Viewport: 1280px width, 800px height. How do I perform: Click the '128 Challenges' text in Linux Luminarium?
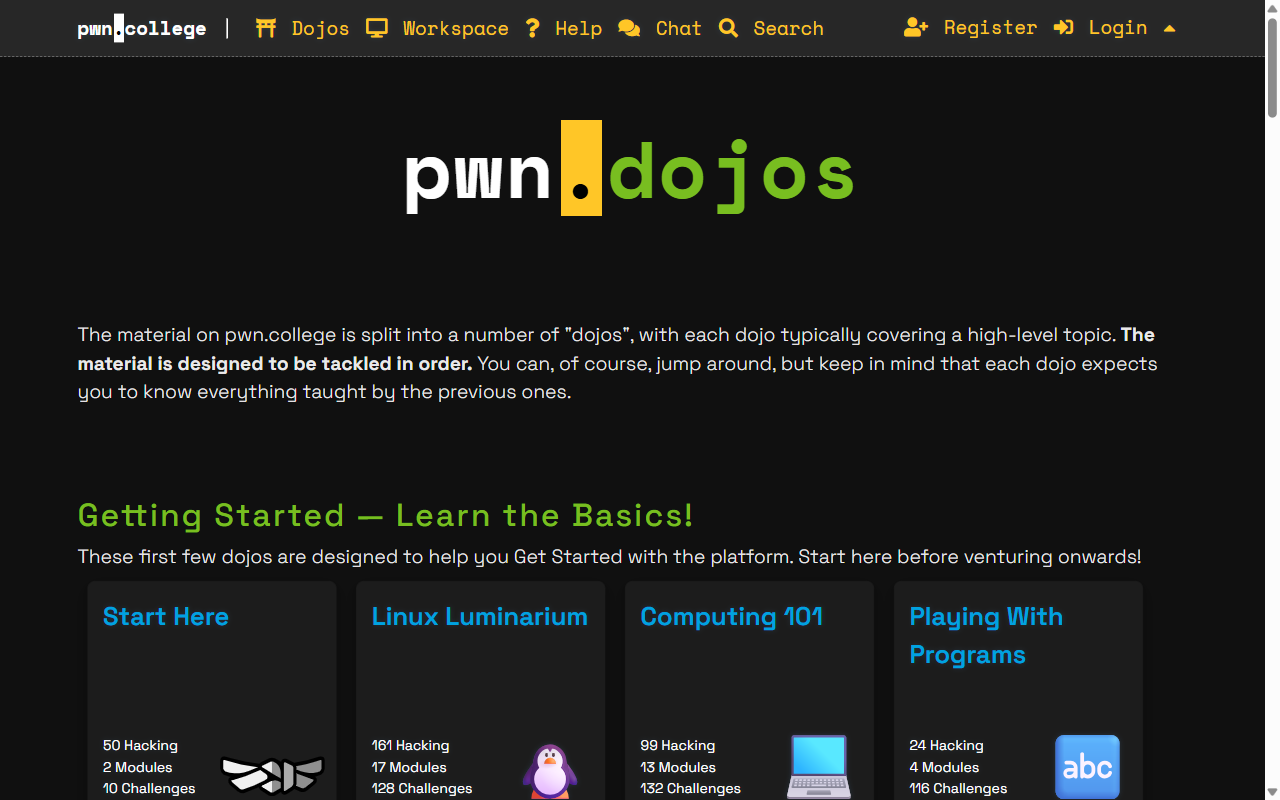pyautogui.click(x=422, y=789)
